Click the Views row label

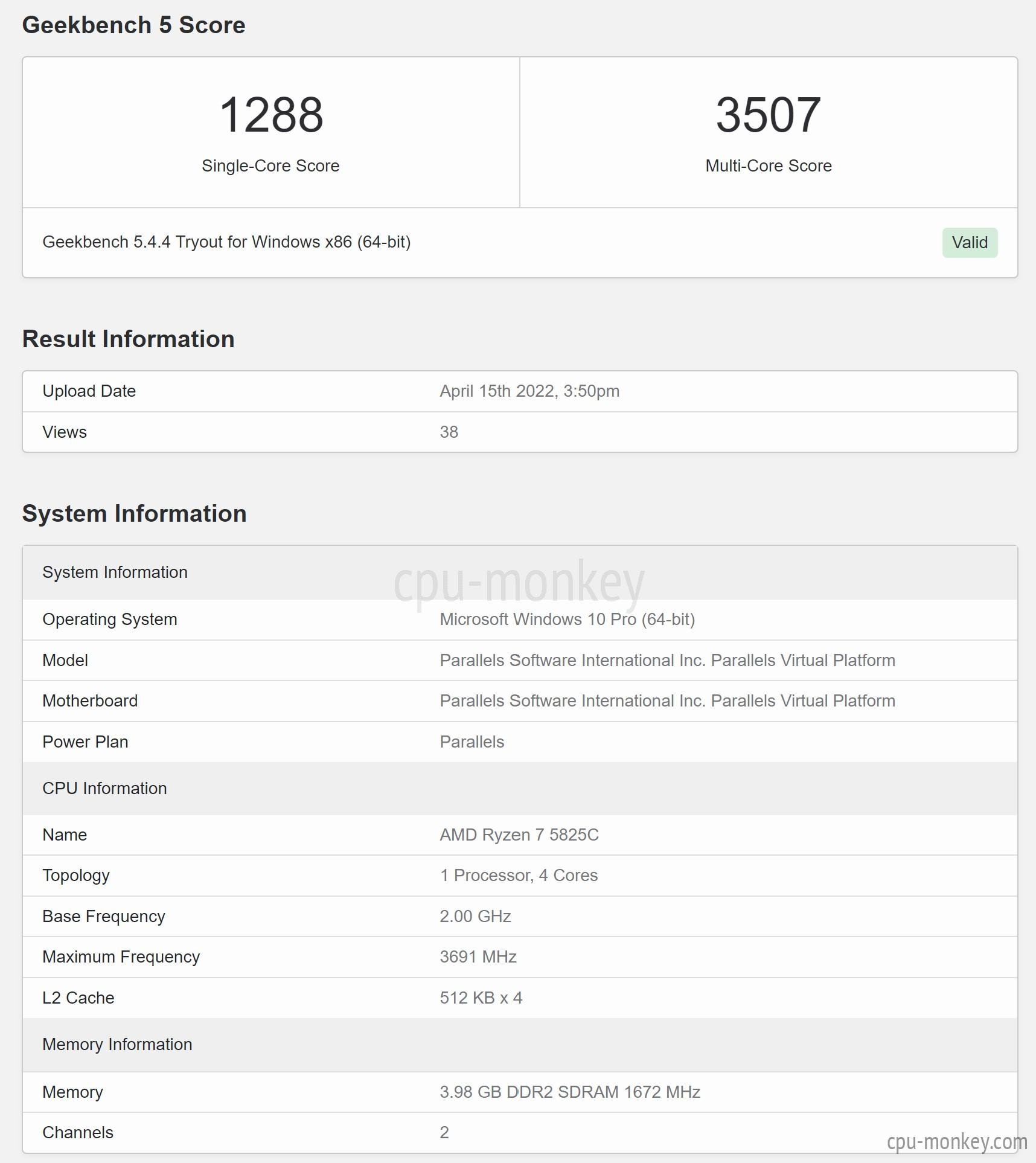65,432
